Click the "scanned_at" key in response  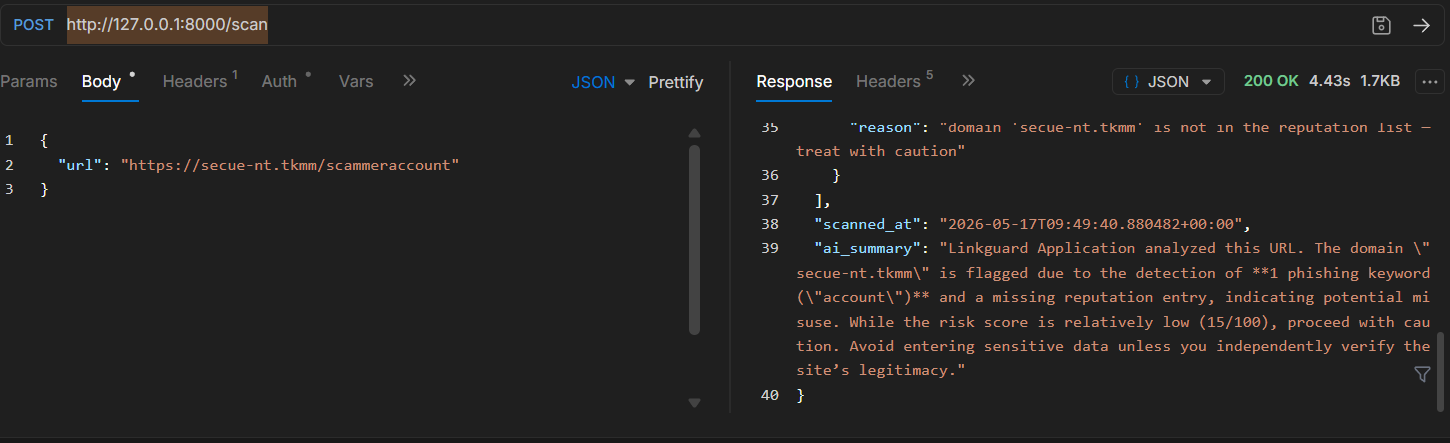tap(867, 224)
